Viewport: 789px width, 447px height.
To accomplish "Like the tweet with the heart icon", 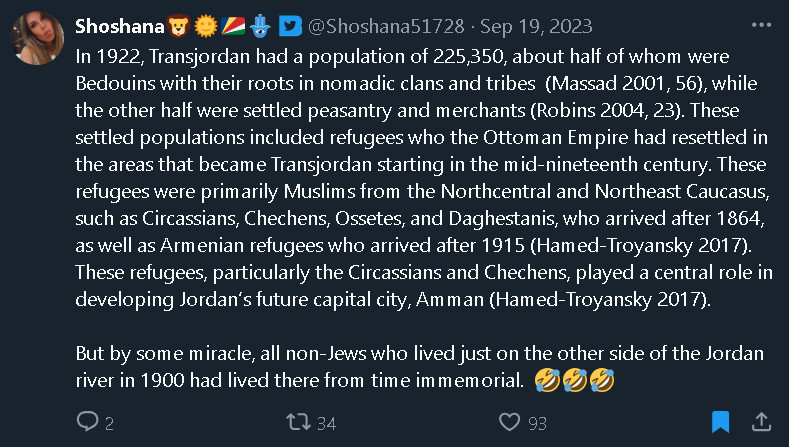I will pos(509,422).
